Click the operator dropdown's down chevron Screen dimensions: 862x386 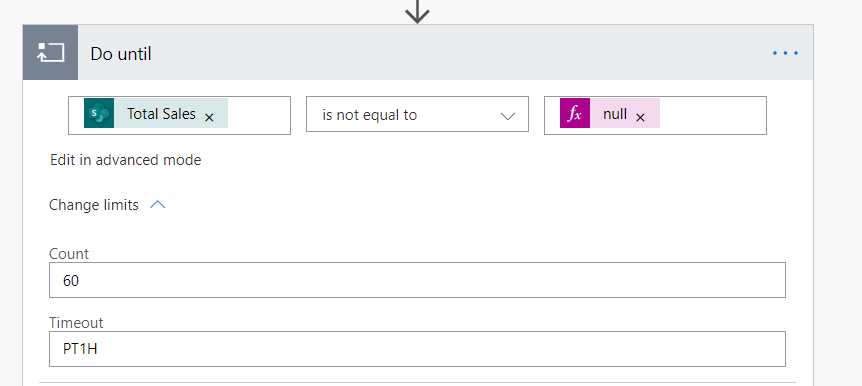point(507,116)
